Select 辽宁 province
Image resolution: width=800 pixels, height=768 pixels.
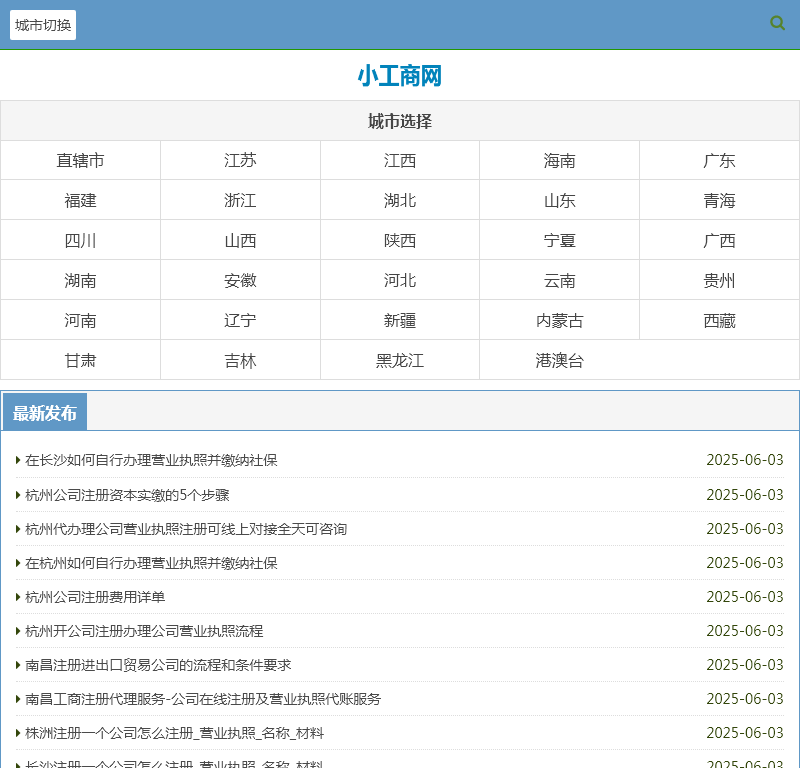240,320
